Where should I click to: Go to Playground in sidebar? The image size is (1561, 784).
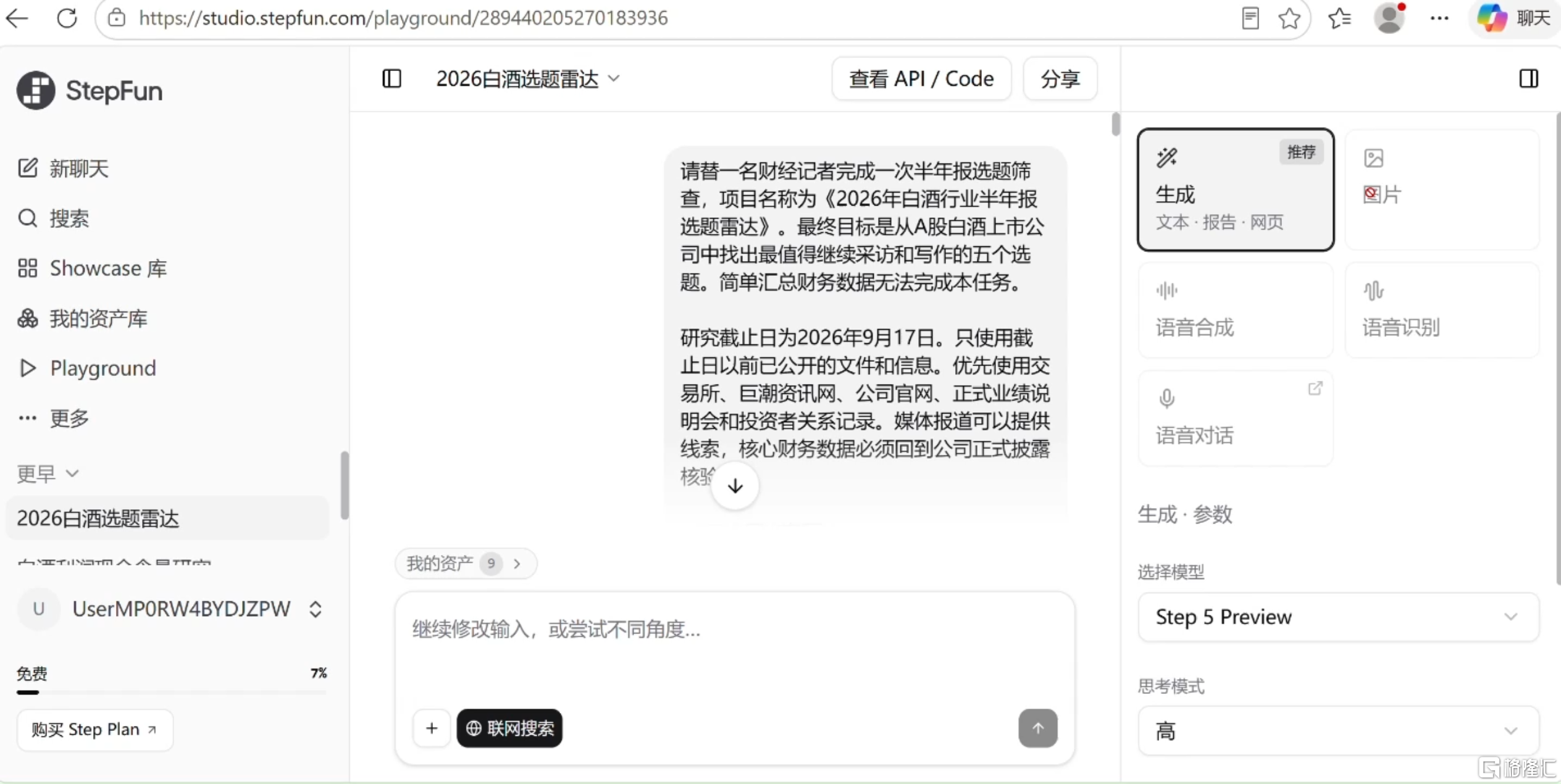(87, 368)
